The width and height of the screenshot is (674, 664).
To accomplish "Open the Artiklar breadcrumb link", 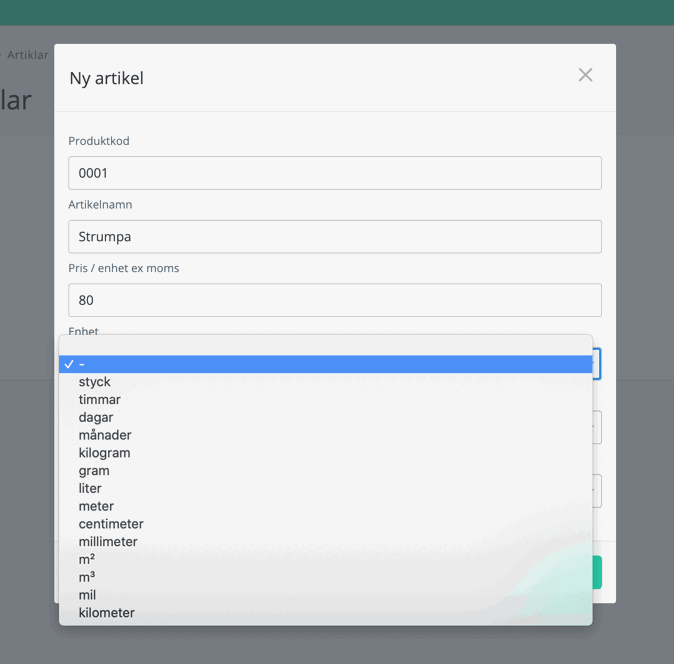I will click(x=27, y=55).
